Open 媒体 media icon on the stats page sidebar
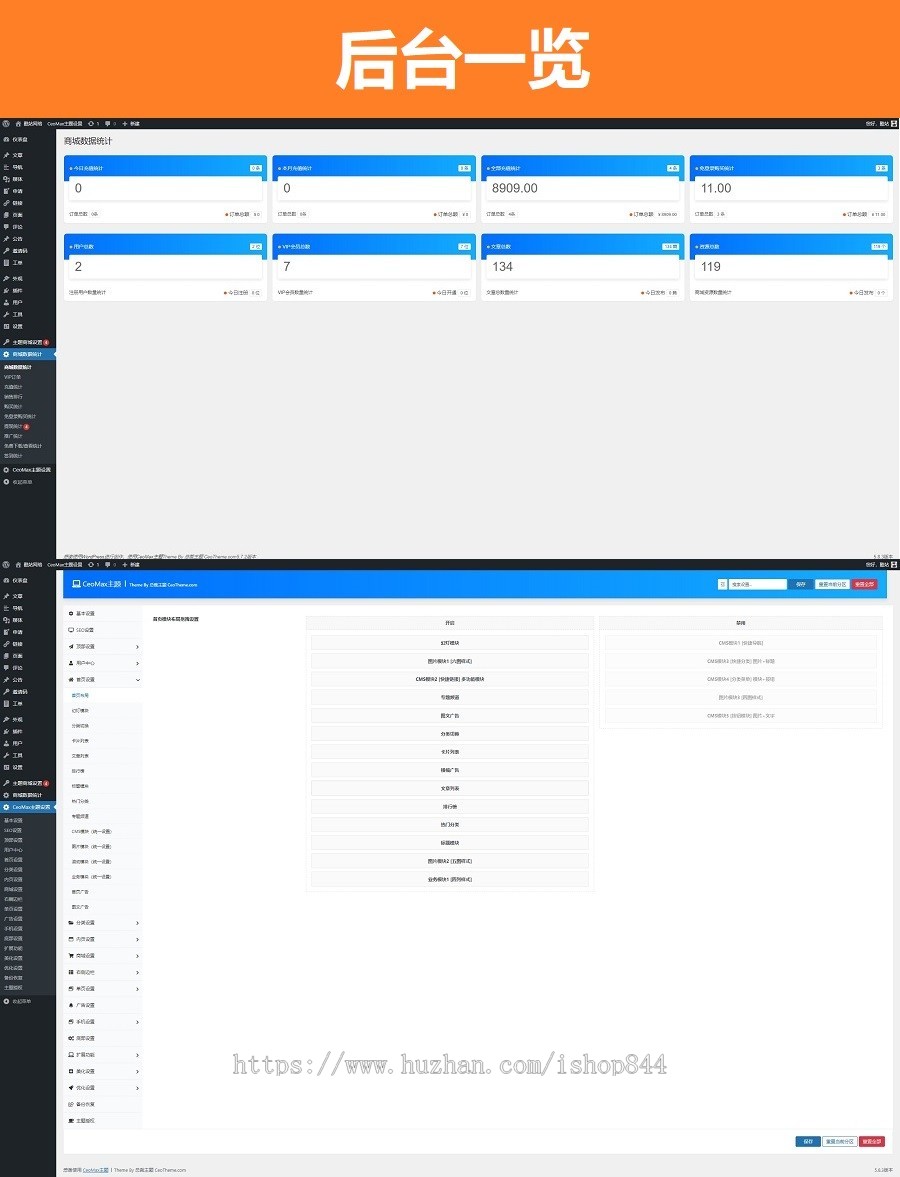Screen dimensions: 900x1177 pos(6,179)
